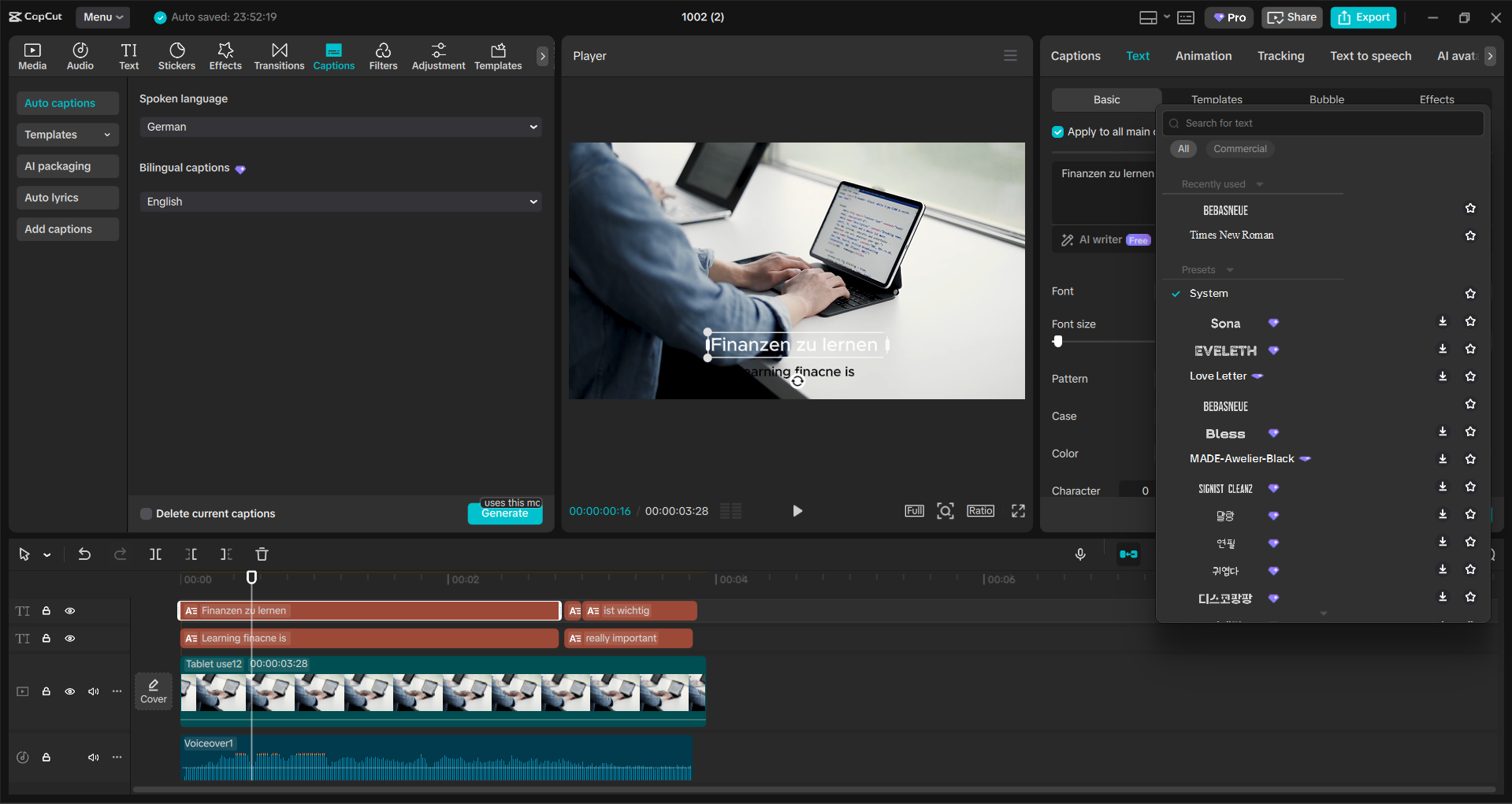
Task: Play the video preview
Action: tap(797, 511)
